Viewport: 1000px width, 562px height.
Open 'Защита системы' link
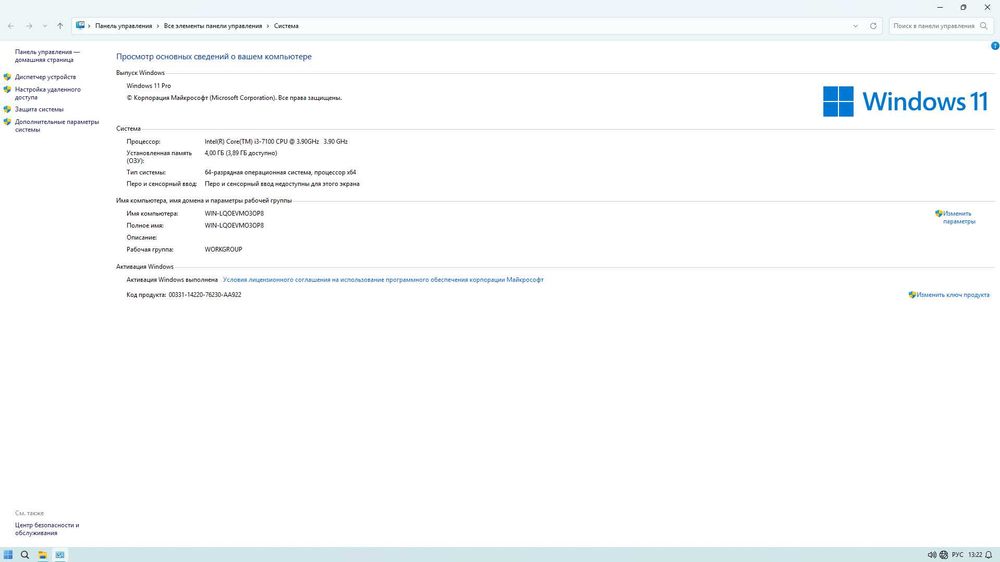tap(39, 109)
